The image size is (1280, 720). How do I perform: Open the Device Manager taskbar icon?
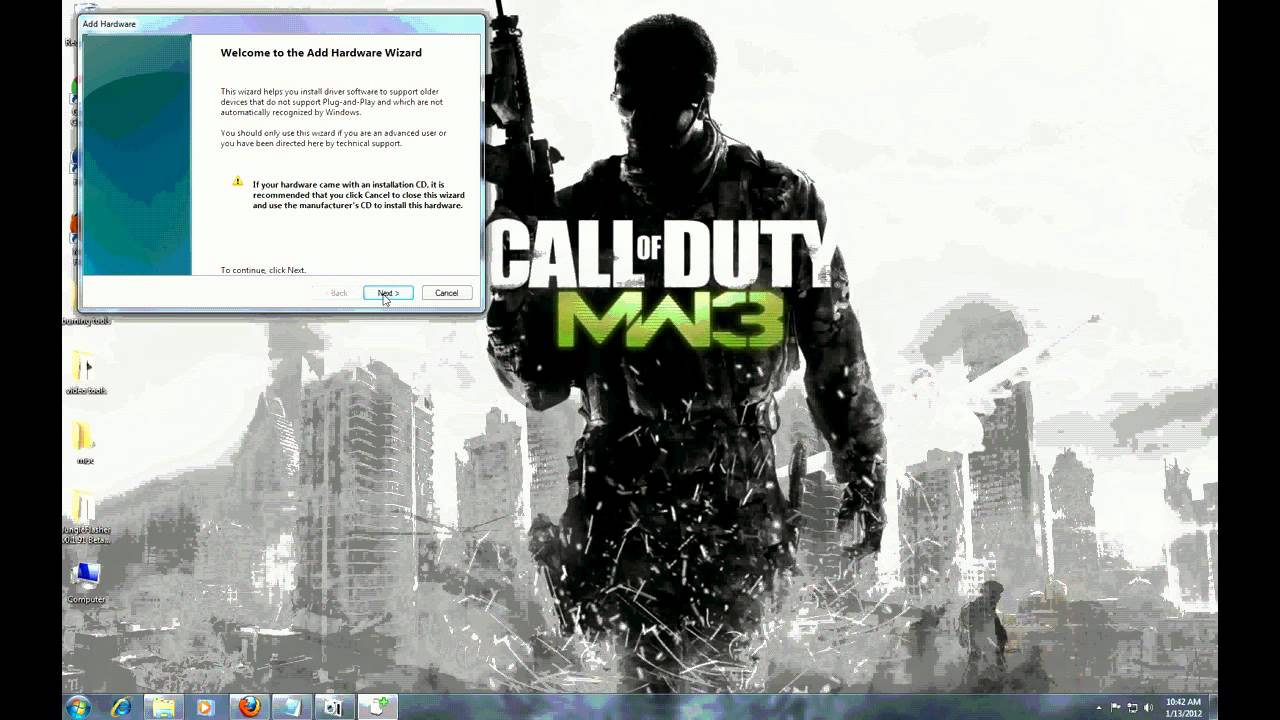point(334,707)
